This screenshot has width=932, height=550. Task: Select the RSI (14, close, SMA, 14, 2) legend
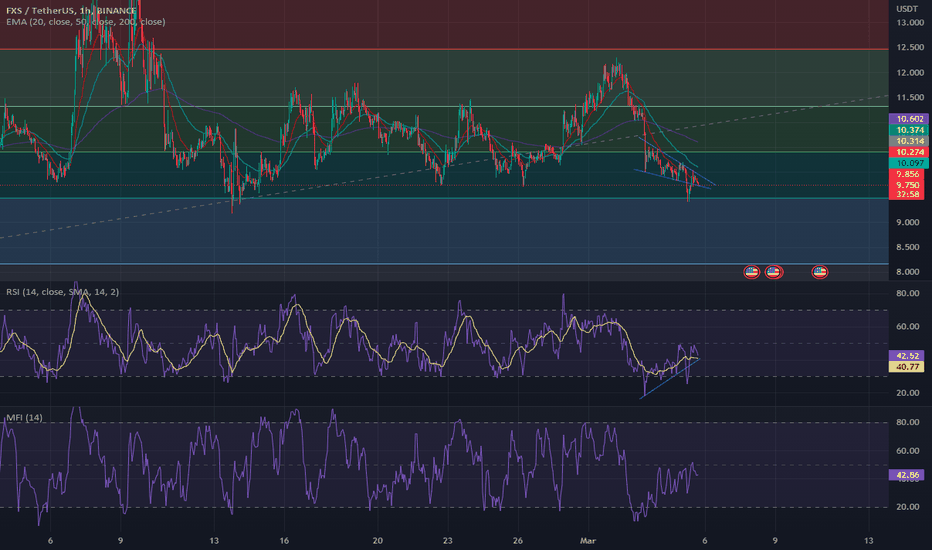62,292
